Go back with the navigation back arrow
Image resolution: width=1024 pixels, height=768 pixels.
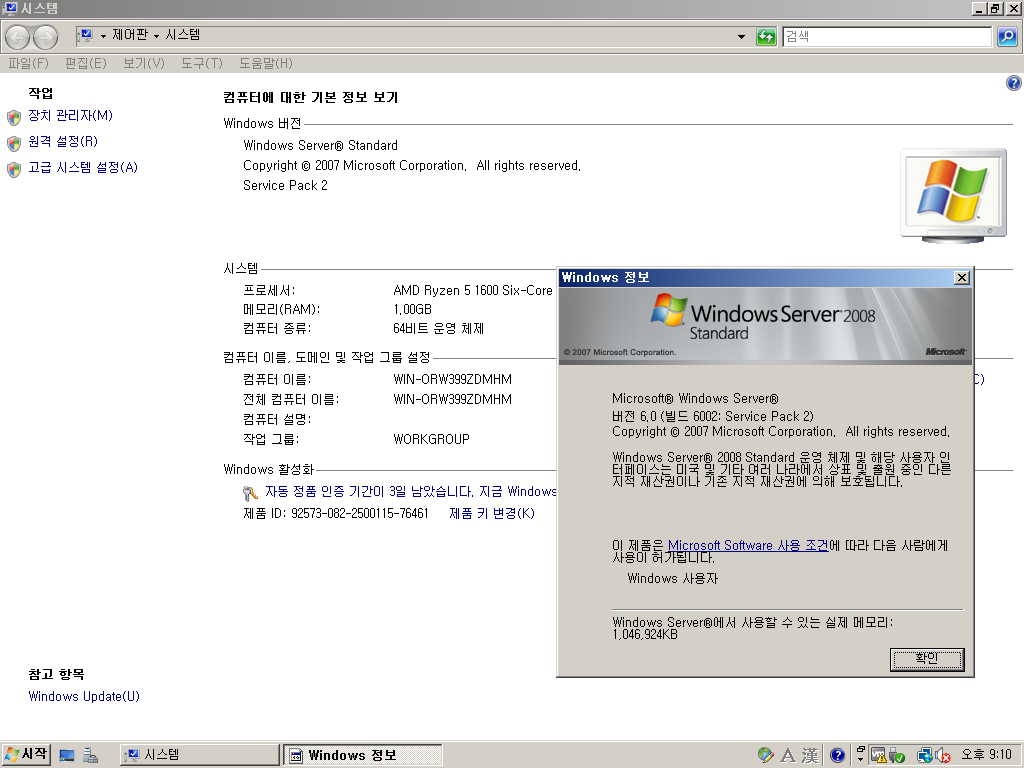point(18,37)
